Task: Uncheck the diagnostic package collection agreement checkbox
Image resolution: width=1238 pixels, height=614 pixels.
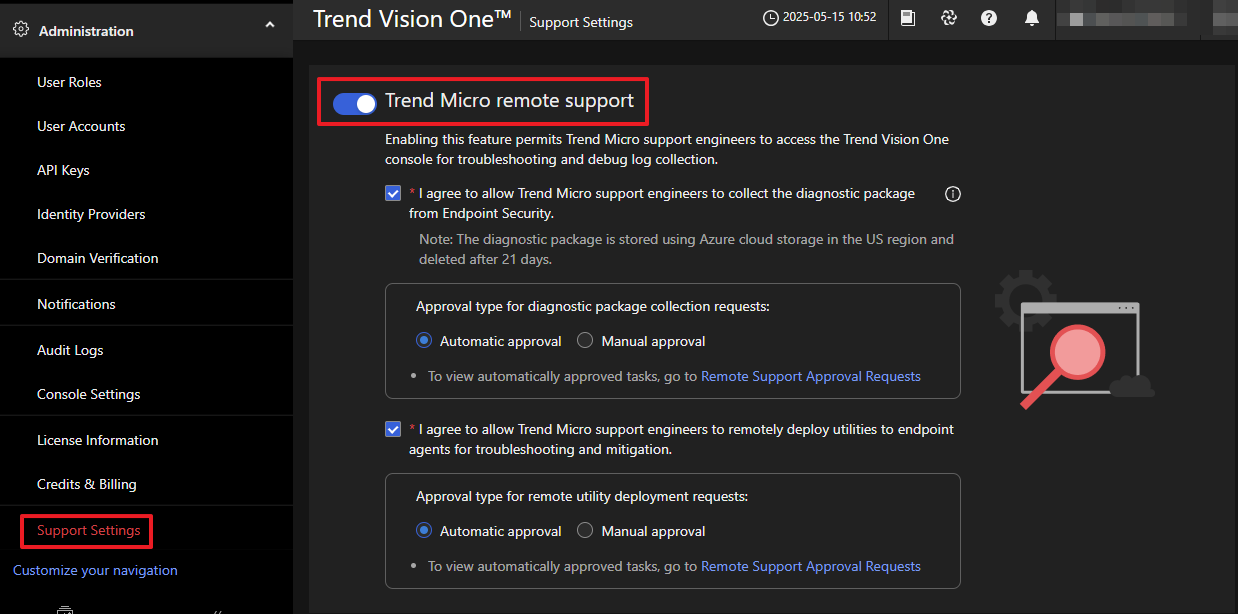Action: pos(393,193)
